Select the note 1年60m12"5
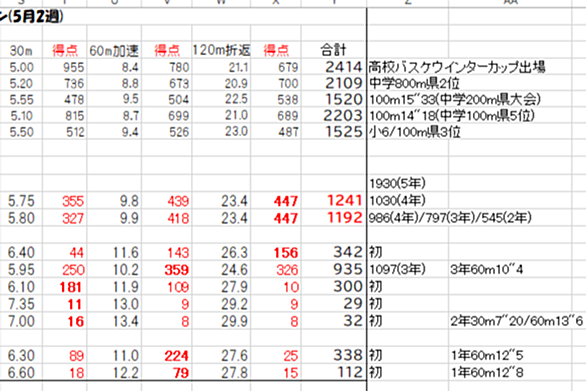Viewport: 586px width, 391px height. coord(487,355)
